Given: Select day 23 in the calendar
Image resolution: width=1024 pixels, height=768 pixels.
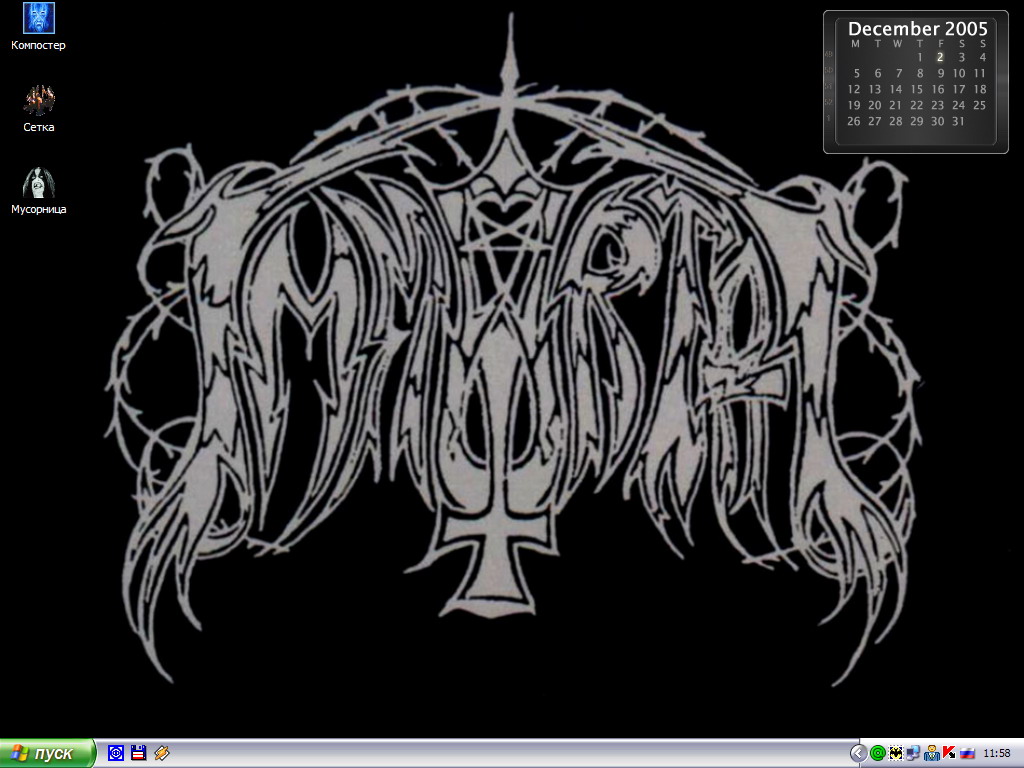Looking at the screenshot, I should click(x=938, y=105).
